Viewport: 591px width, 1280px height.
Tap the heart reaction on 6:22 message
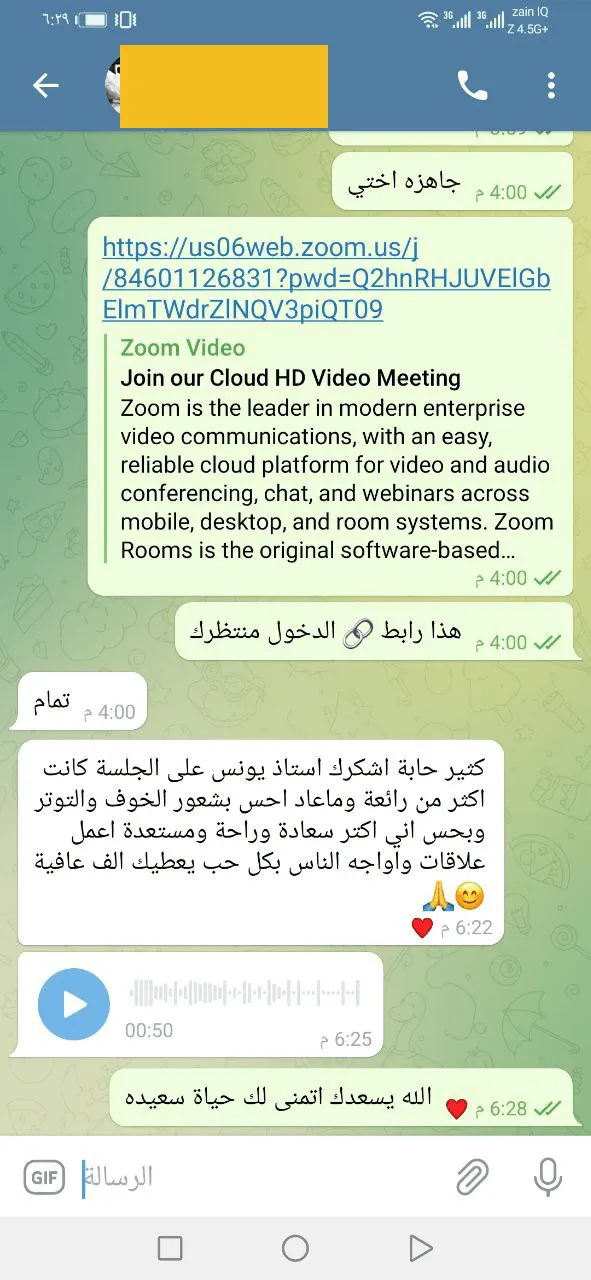click(x=422, y=929)
